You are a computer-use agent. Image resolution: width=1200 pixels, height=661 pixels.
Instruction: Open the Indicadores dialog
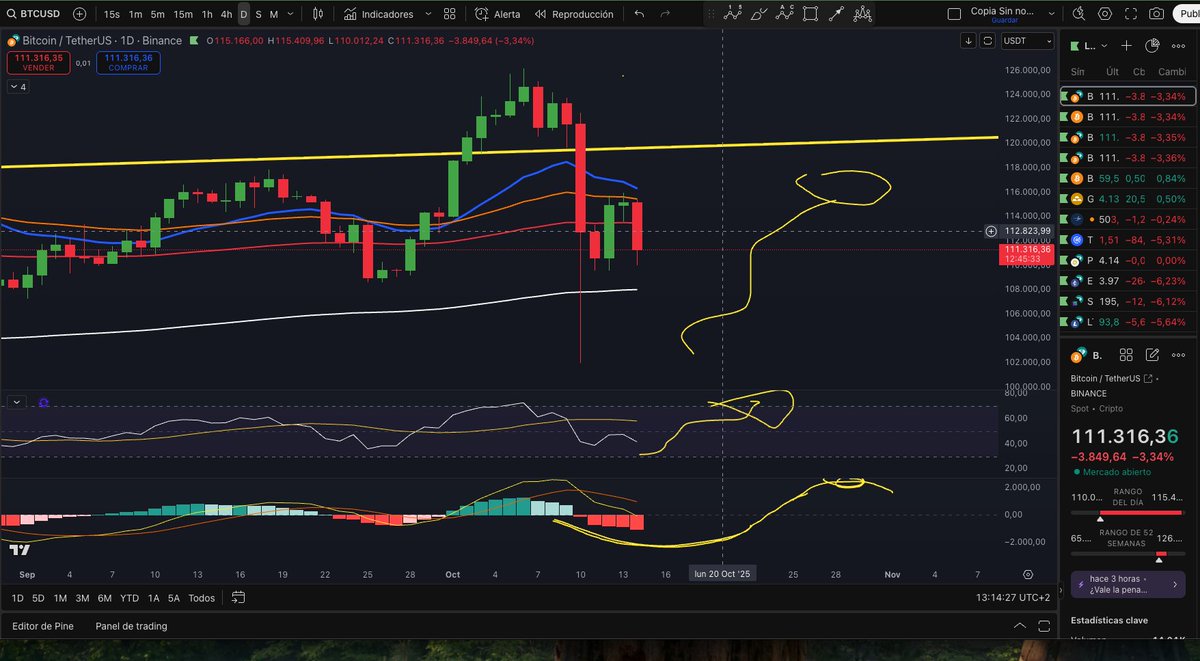click(379, 15)
